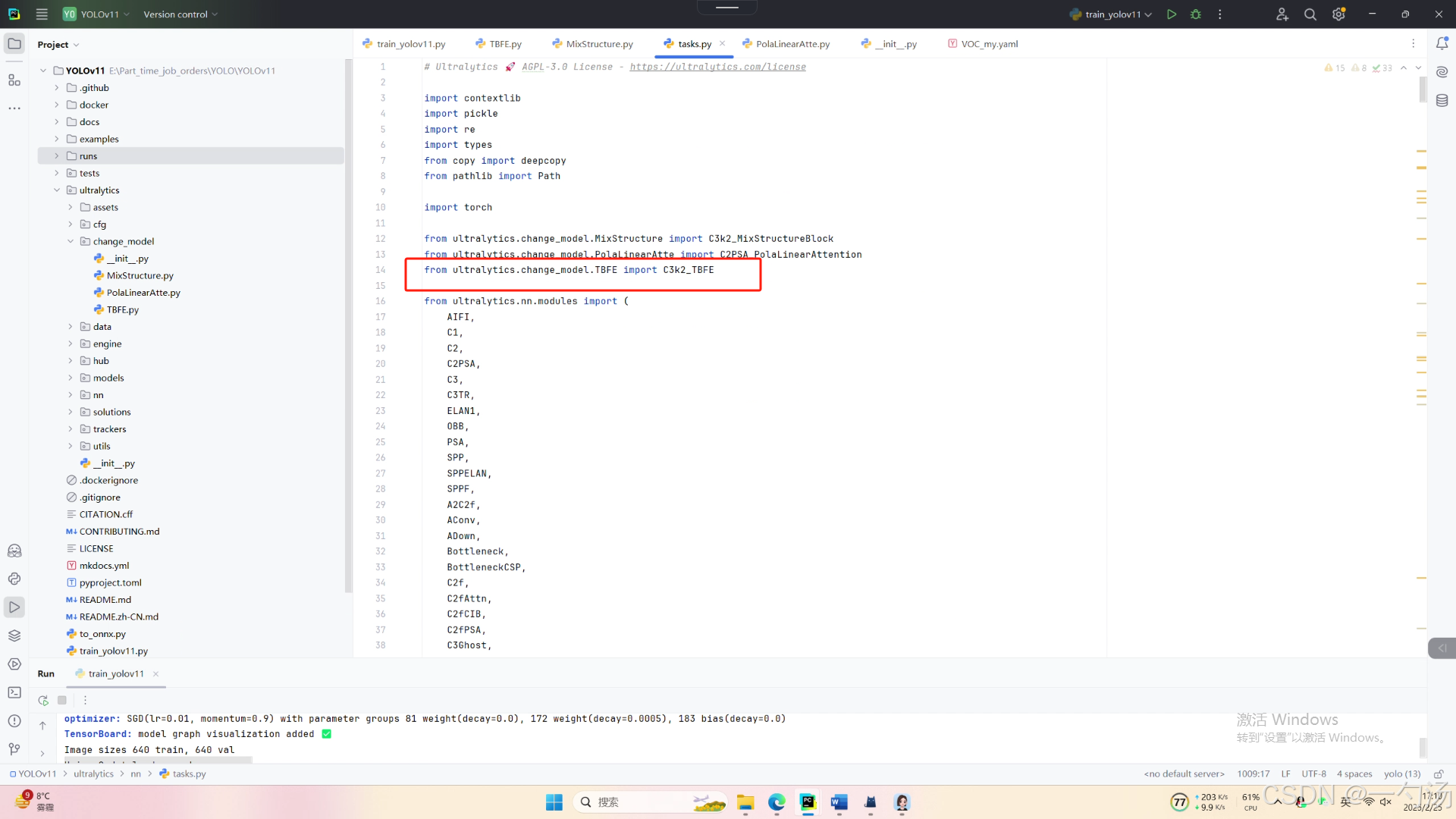Stop the running train_yolov11 process

[x=62, y=700]
